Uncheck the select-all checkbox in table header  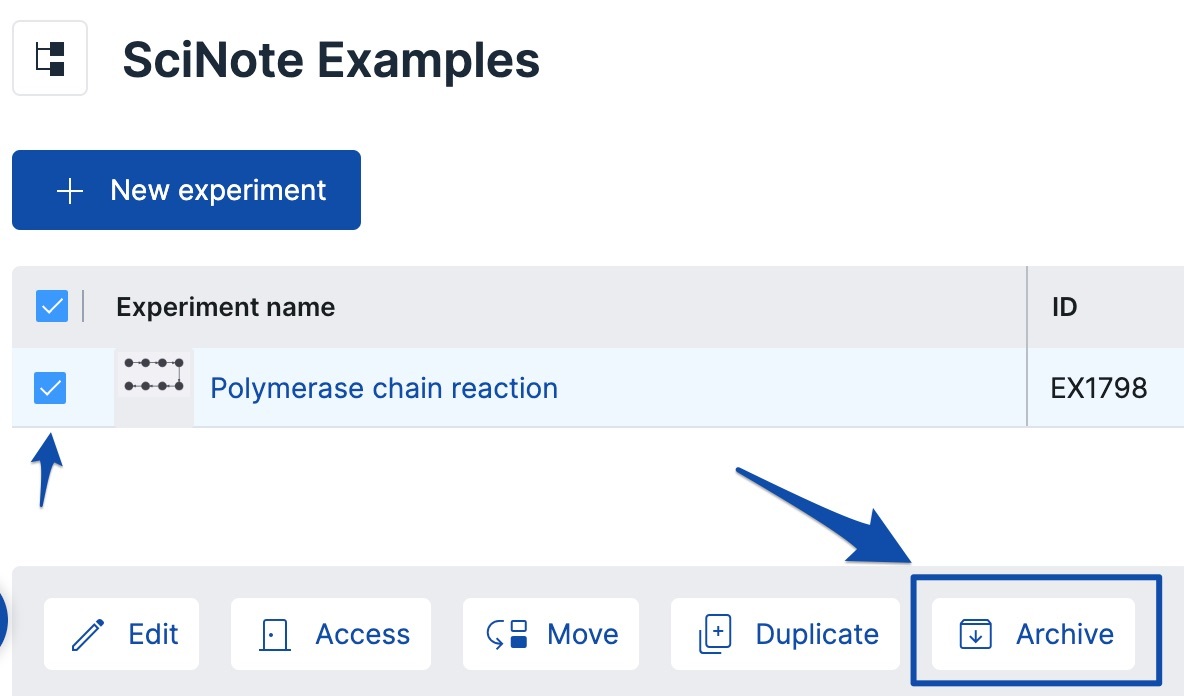pos(51,306)
